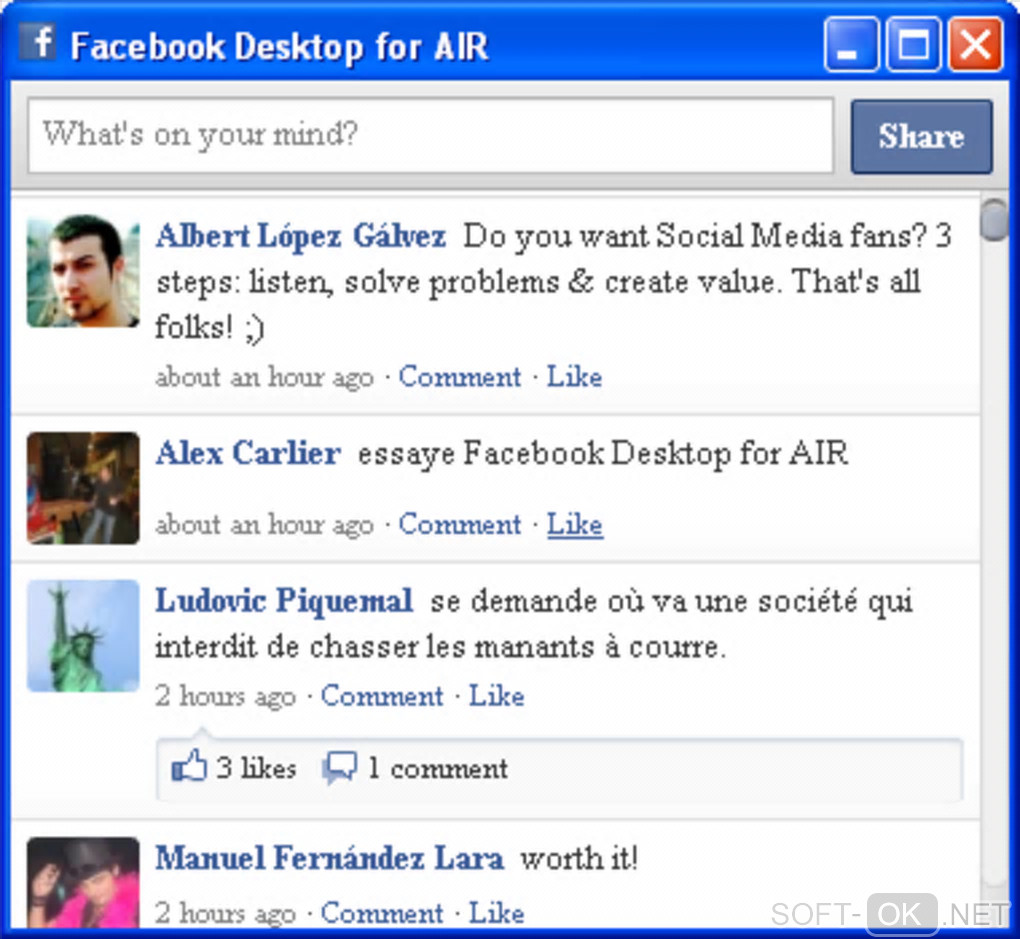Image resolution: width=1020 pixels, height=939 pixels.
Task: Comment on Albert López Gálvez's post
Action: point(459,377)
